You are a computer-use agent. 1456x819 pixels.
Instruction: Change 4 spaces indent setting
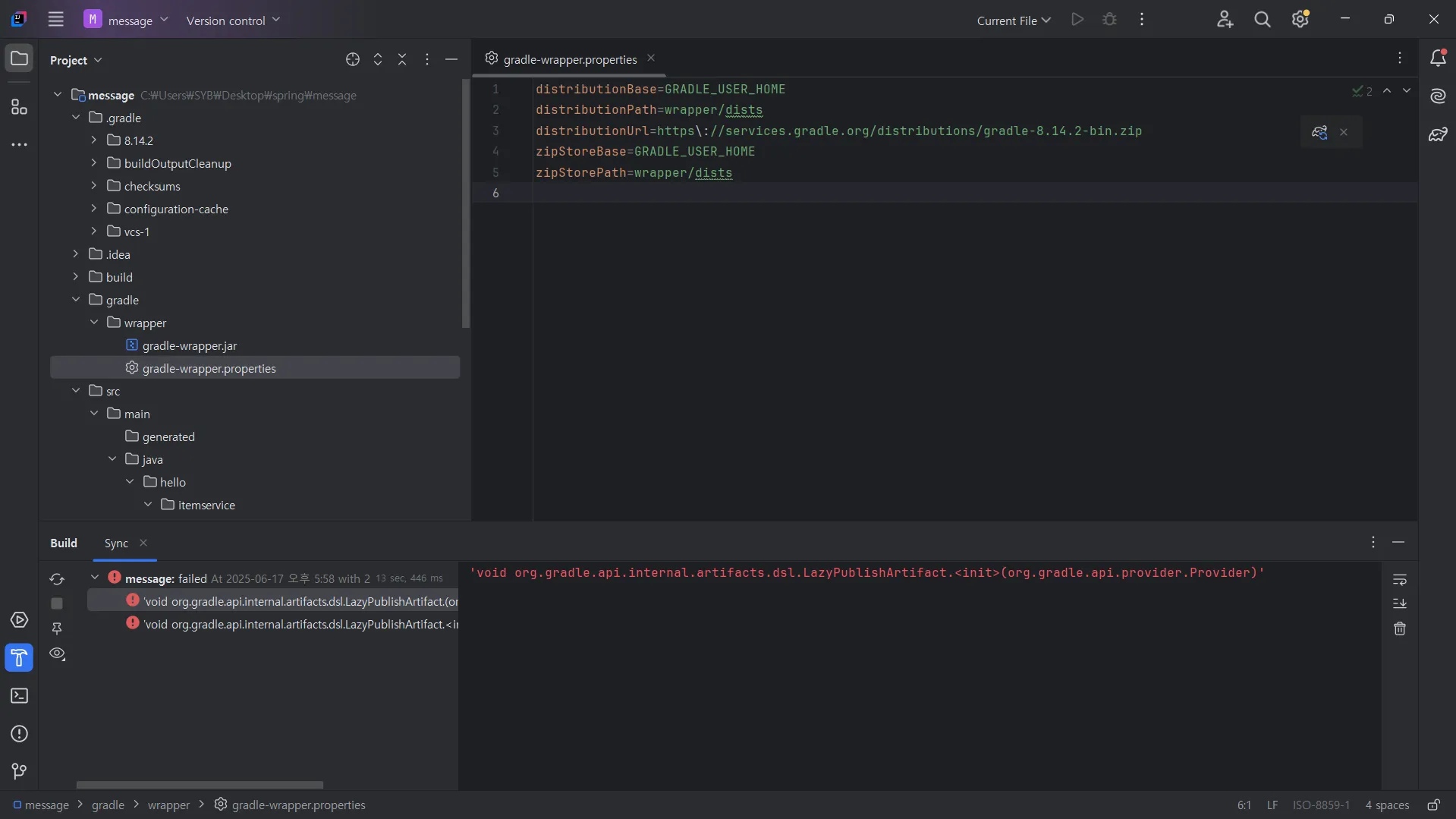tap(1387, 805)
